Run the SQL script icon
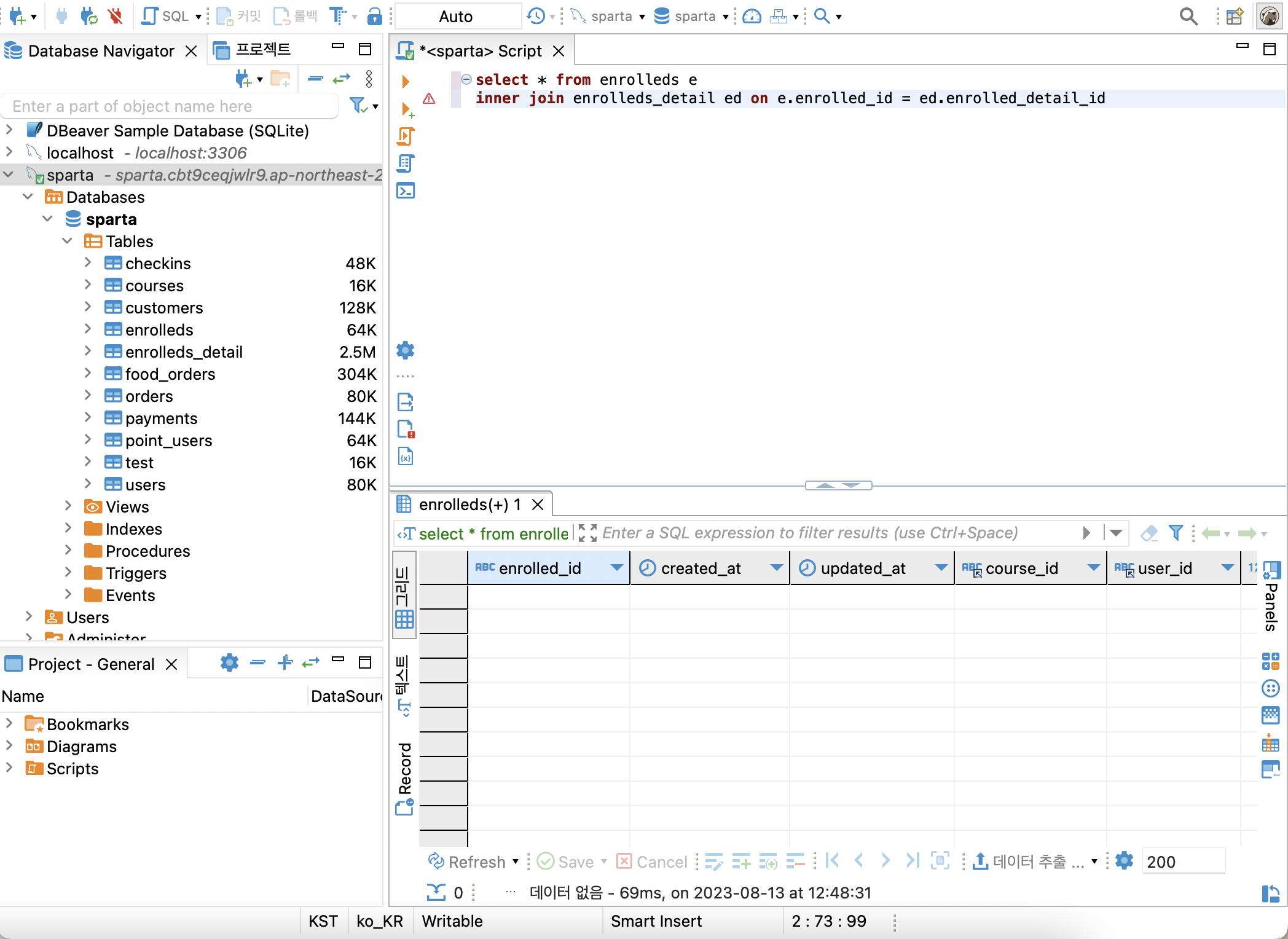The height and width of the screenshot is (939, 1288). coord(406,136)
